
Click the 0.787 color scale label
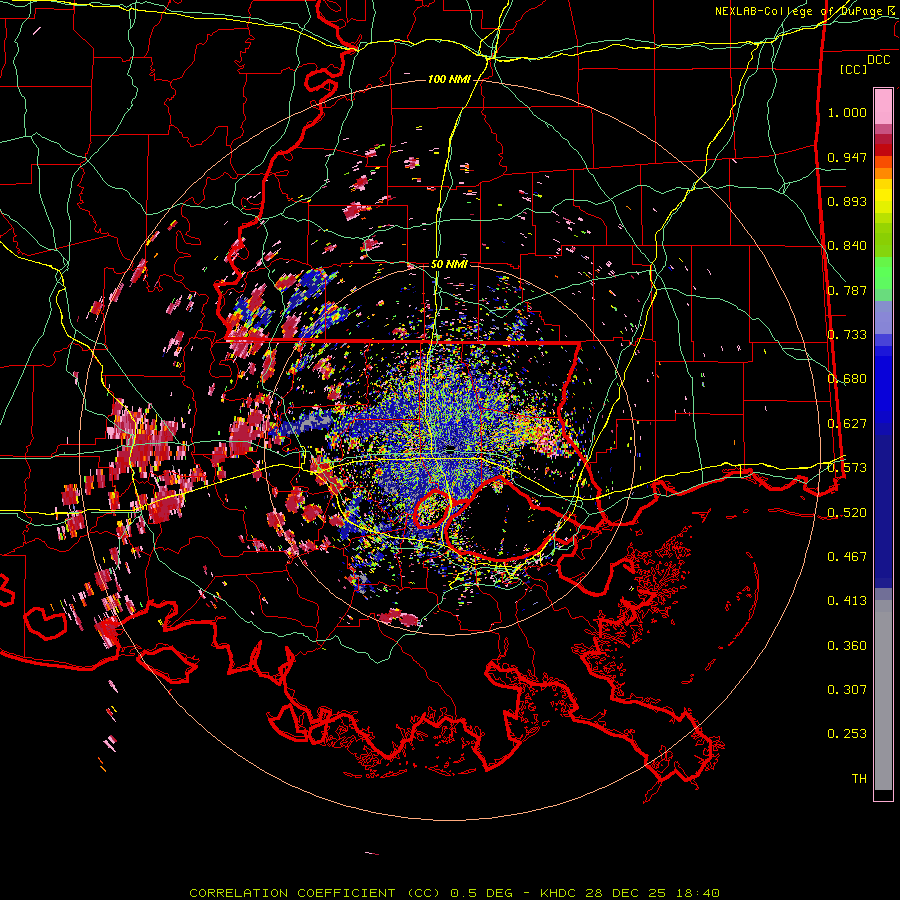[x=847, y=290]
